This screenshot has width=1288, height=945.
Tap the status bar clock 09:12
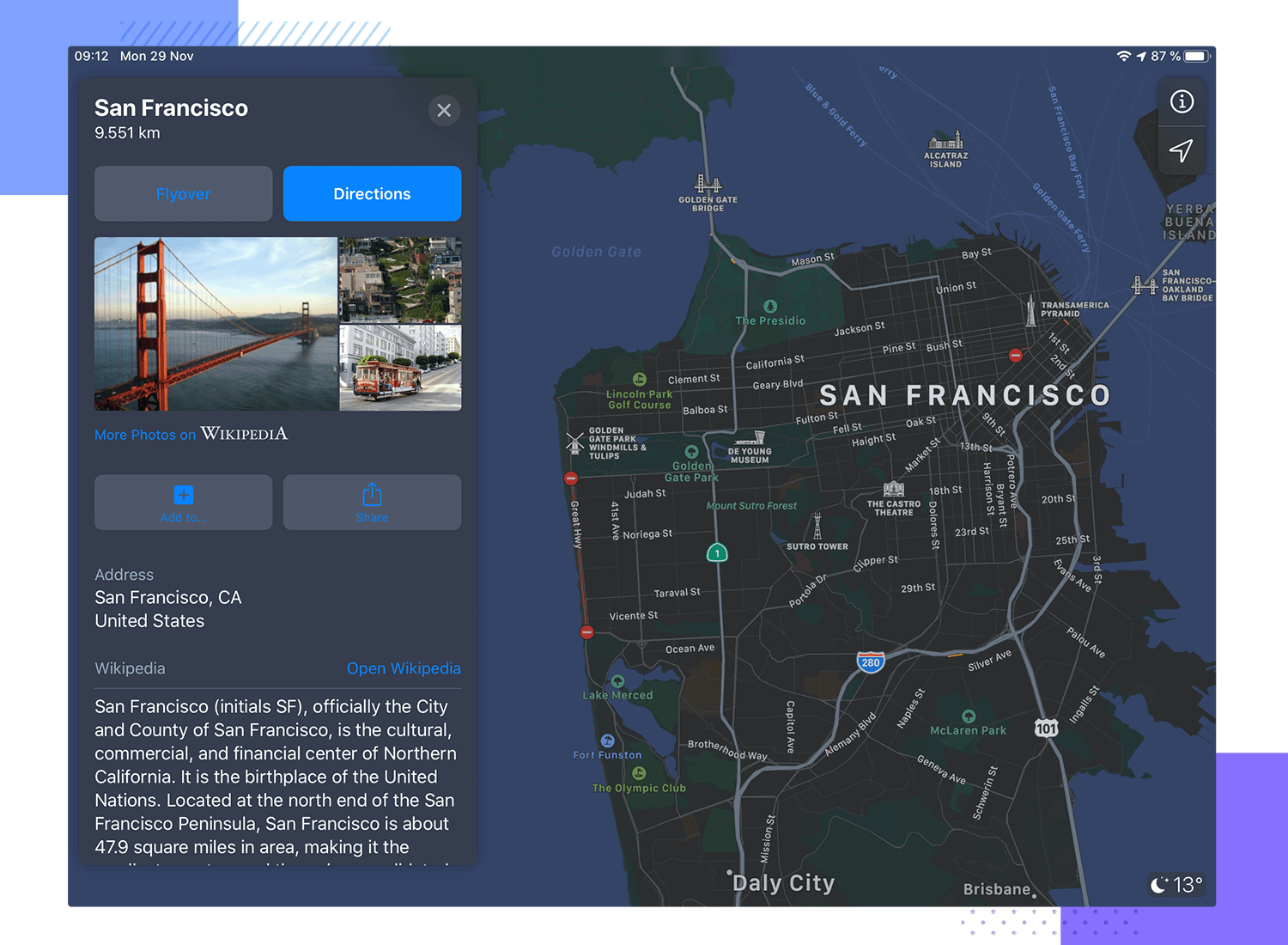91,56
